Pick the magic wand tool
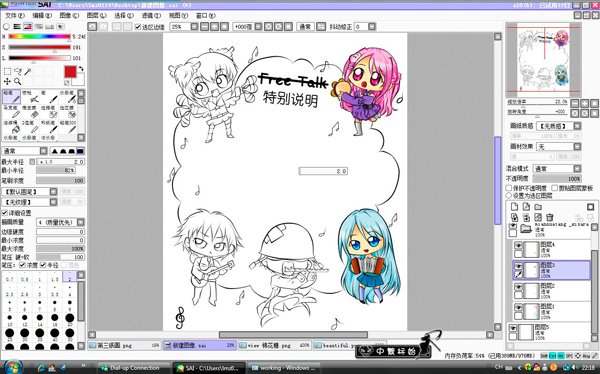 tap(28, 72)
